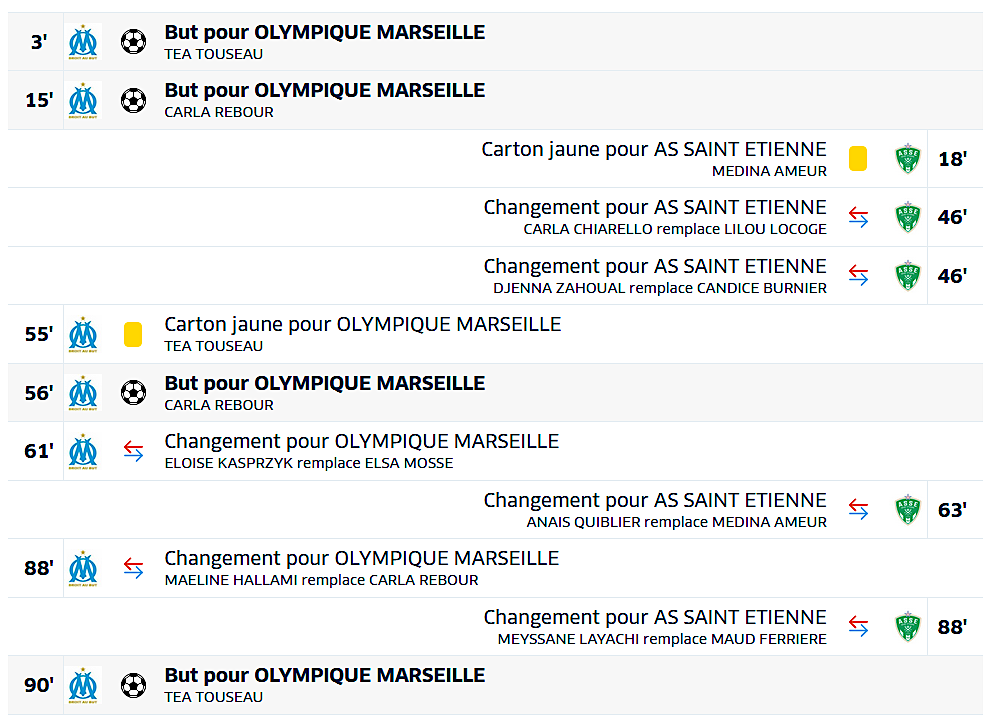Click ANAIS QUIBLIER remplace MEDINA AMEUR text

click(677, 522)
